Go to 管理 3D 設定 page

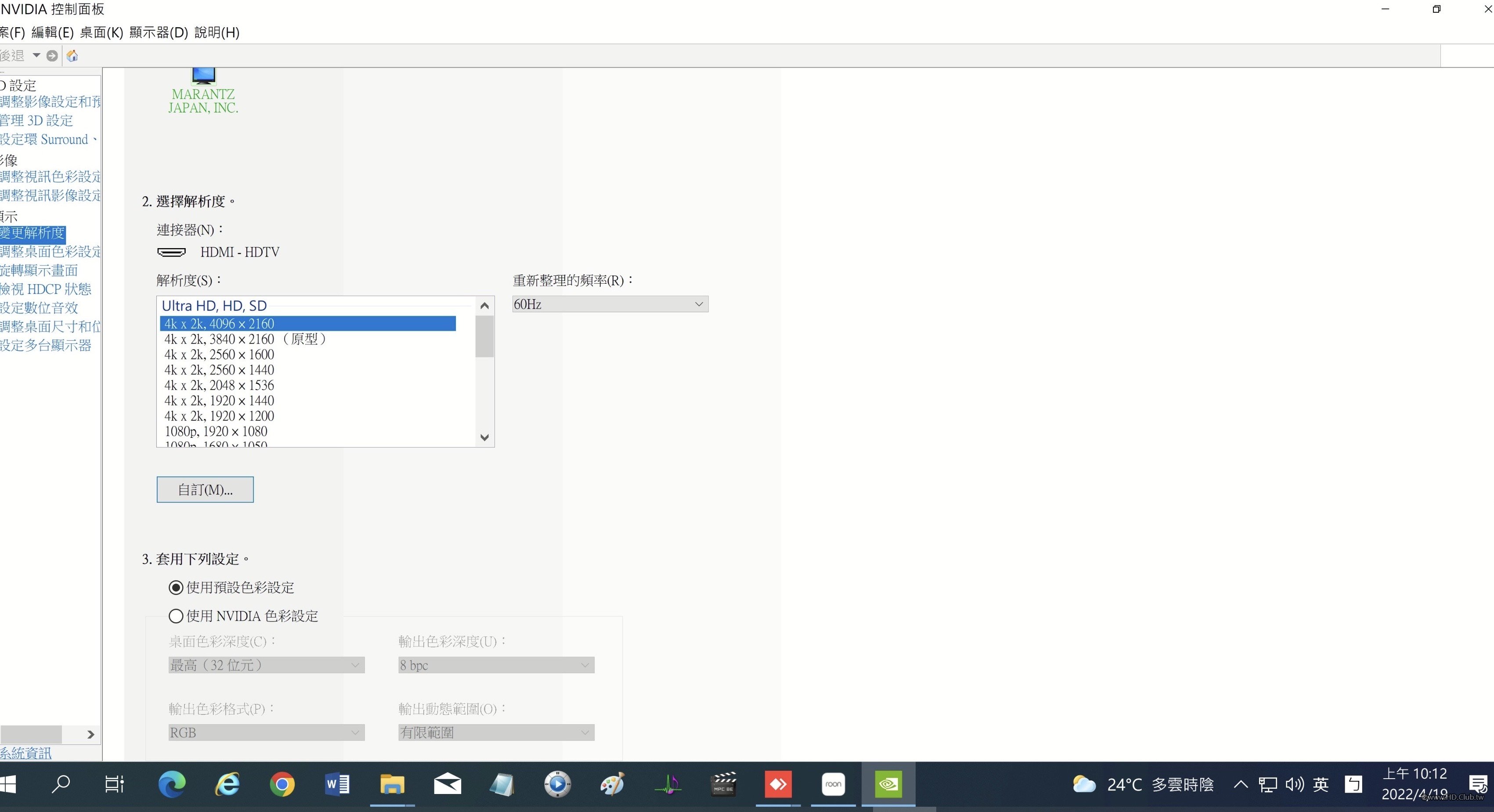(36, 121)
